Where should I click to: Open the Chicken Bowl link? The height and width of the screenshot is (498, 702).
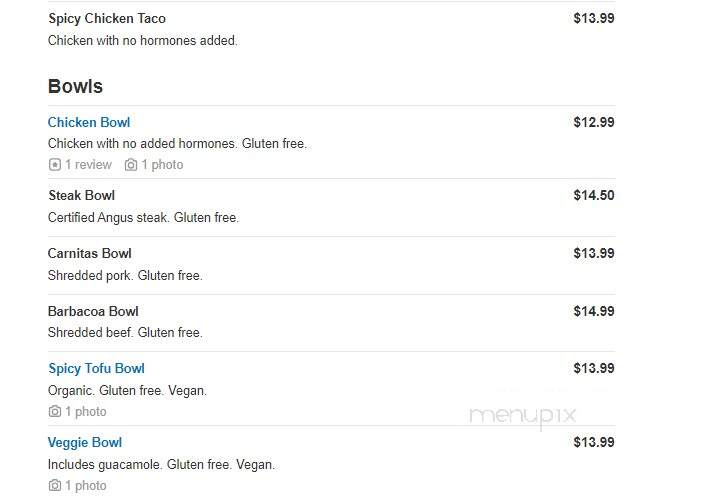(89, 122)
